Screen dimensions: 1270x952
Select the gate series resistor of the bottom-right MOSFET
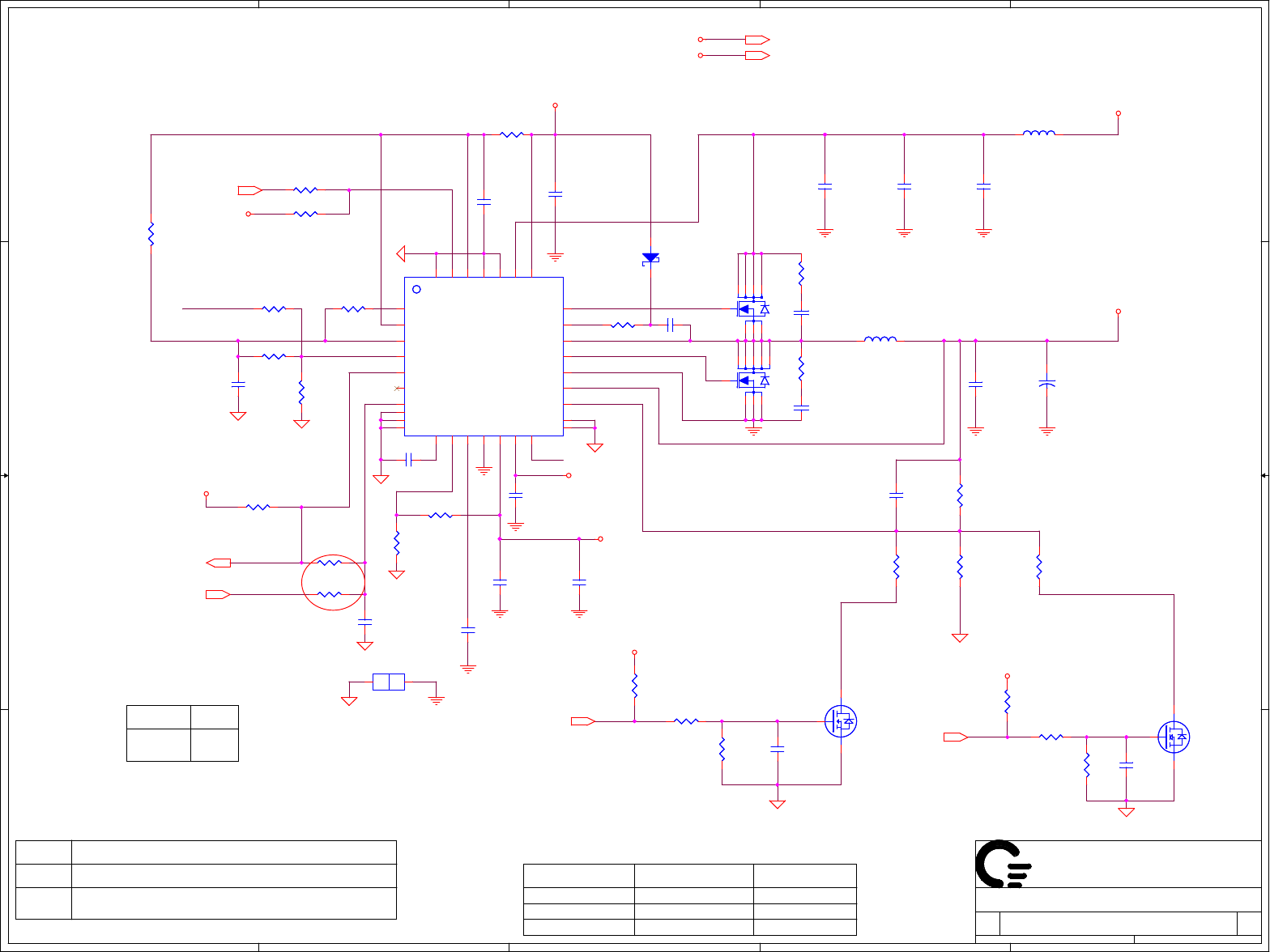pos(1051,737)
